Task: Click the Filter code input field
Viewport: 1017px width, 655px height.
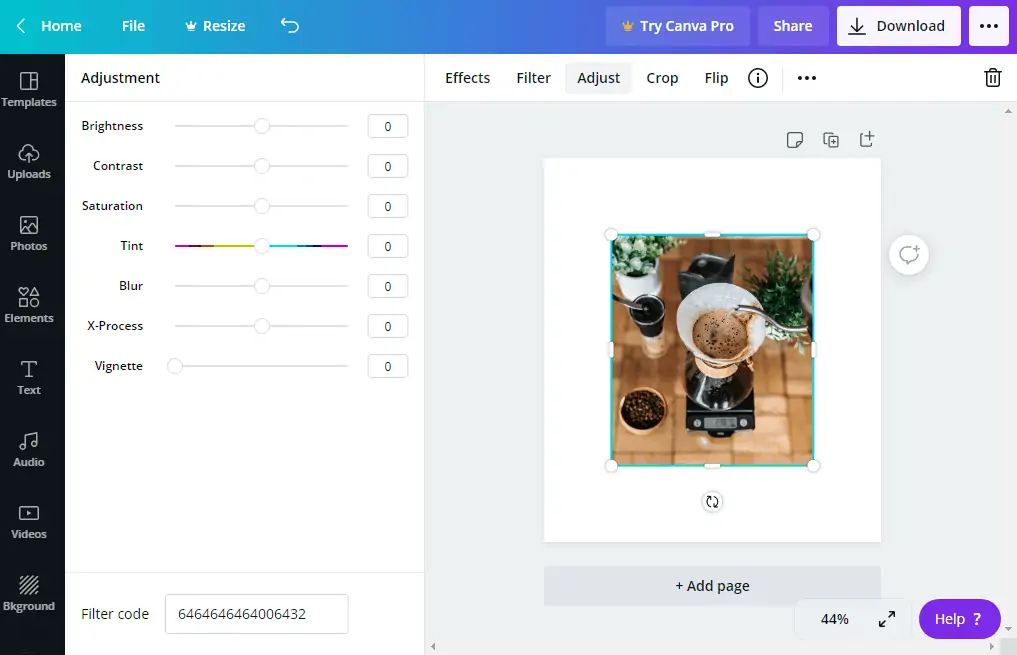Action: (x=256, y=614)
